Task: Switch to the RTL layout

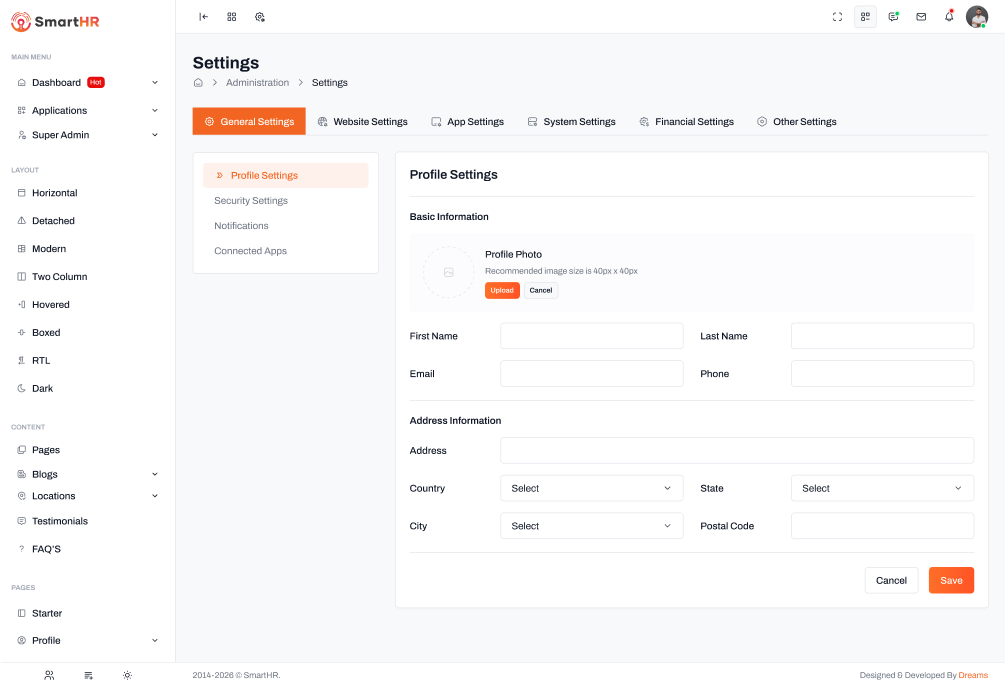Action: click(x=40, y=361)
